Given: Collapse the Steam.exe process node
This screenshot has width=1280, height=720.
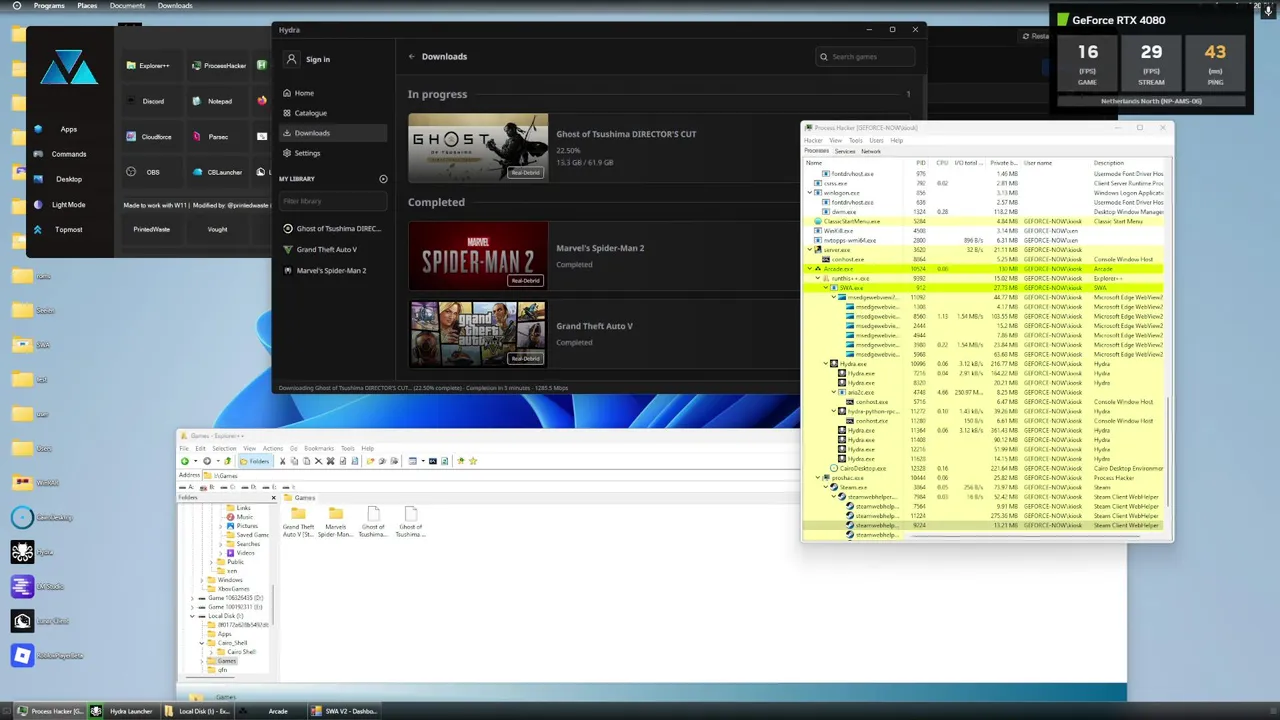Looking at the screenshot, I should (x=826, y=488).
